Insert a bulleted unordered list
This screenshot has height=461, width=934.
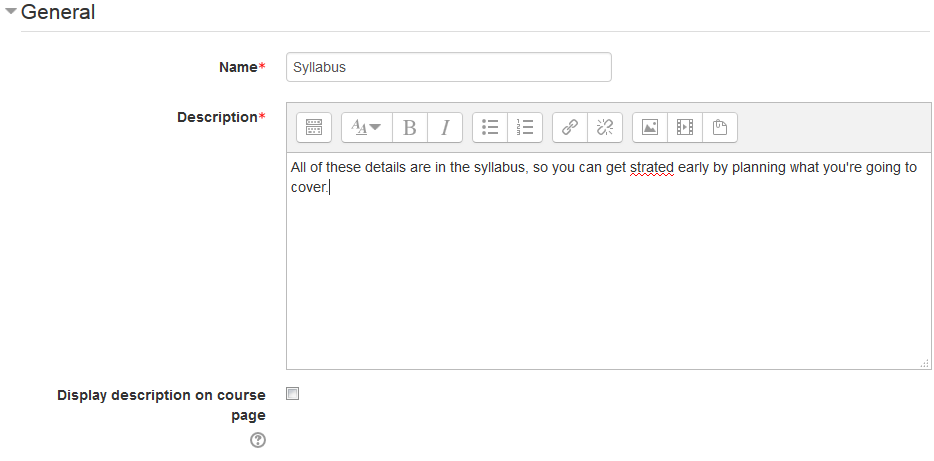[490, 127]
